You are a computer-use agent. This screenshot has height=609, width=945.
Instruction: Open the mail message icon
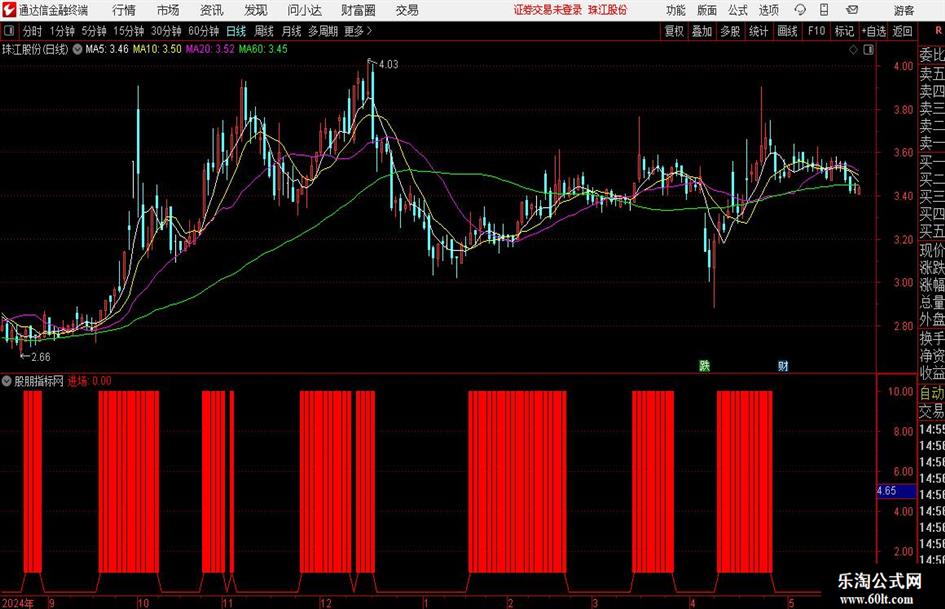coord(852,10)
